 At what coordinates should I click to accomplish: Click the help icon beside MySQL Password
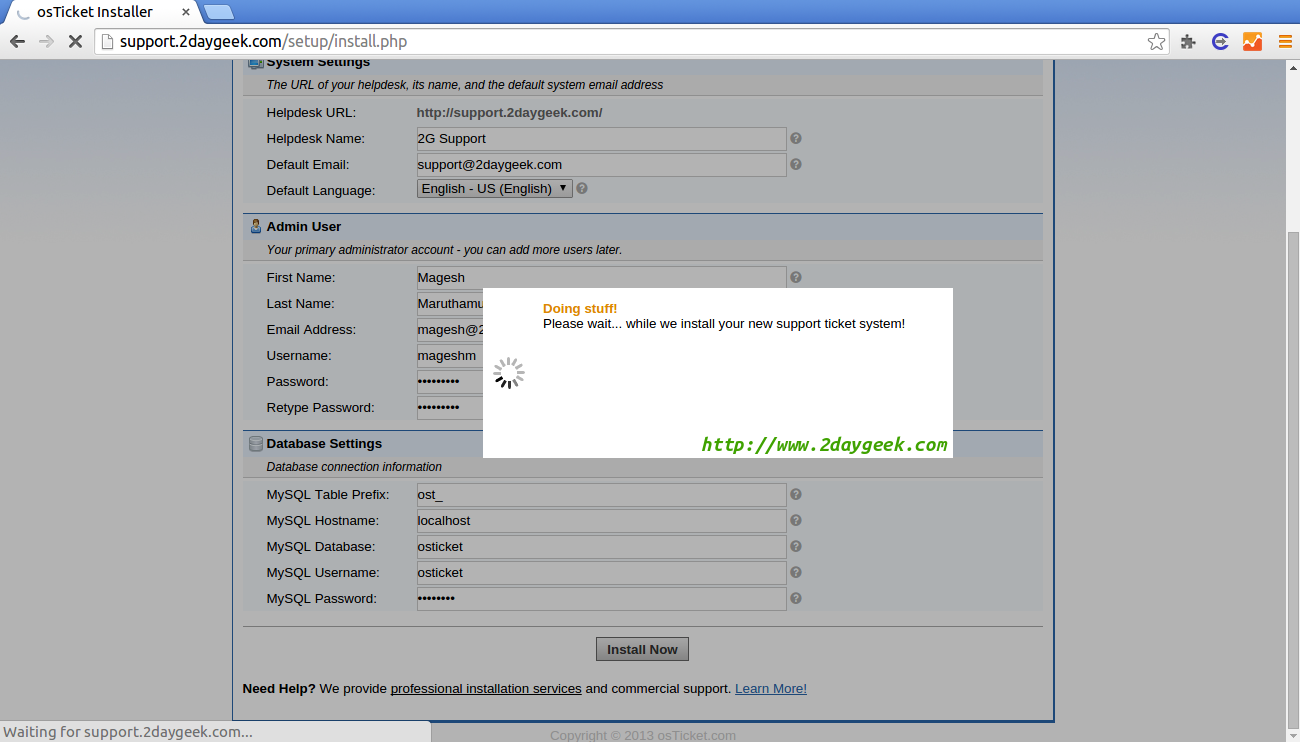[796, 599]
